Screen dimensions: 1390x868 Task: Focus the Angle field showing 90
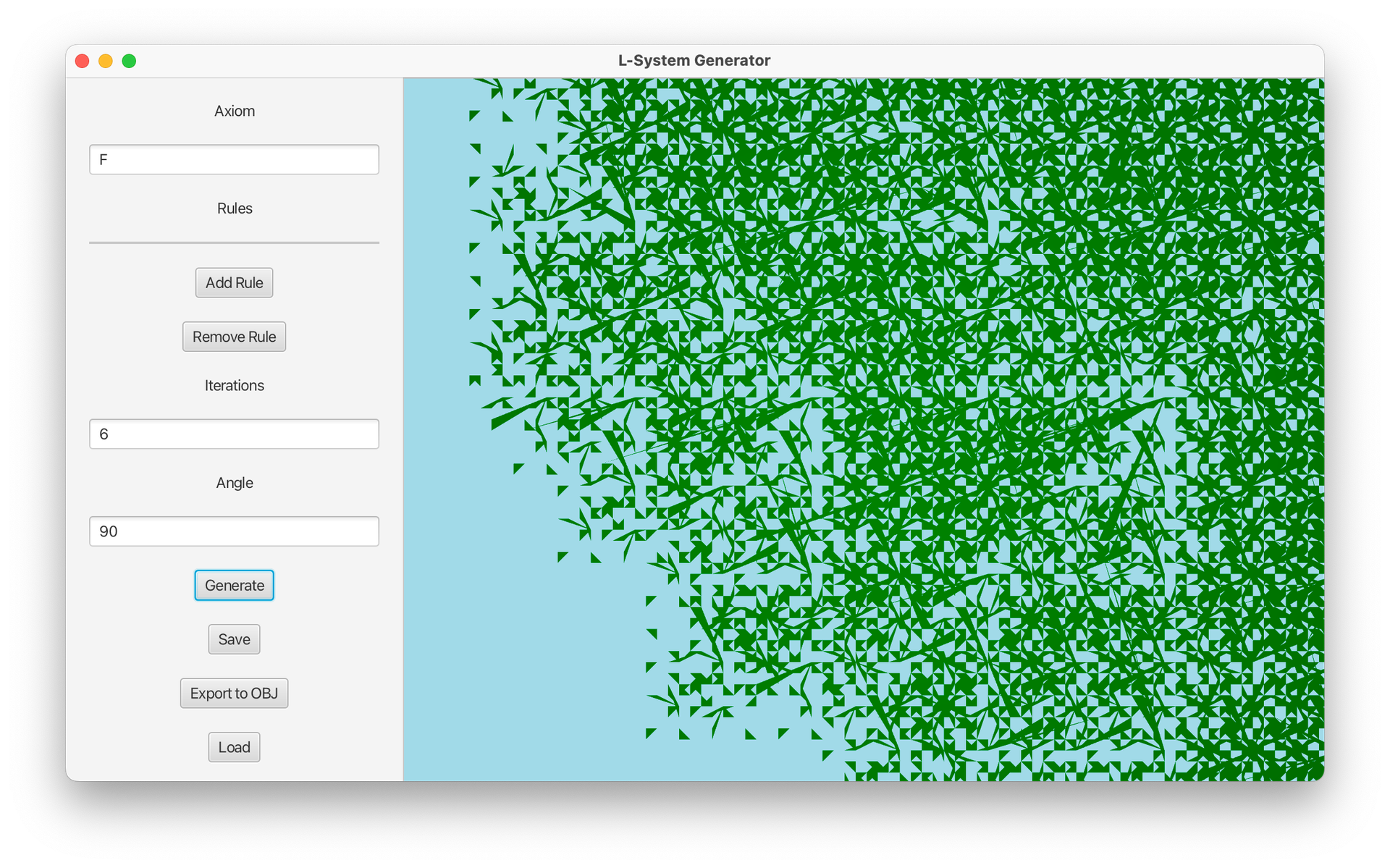[234, 531]
